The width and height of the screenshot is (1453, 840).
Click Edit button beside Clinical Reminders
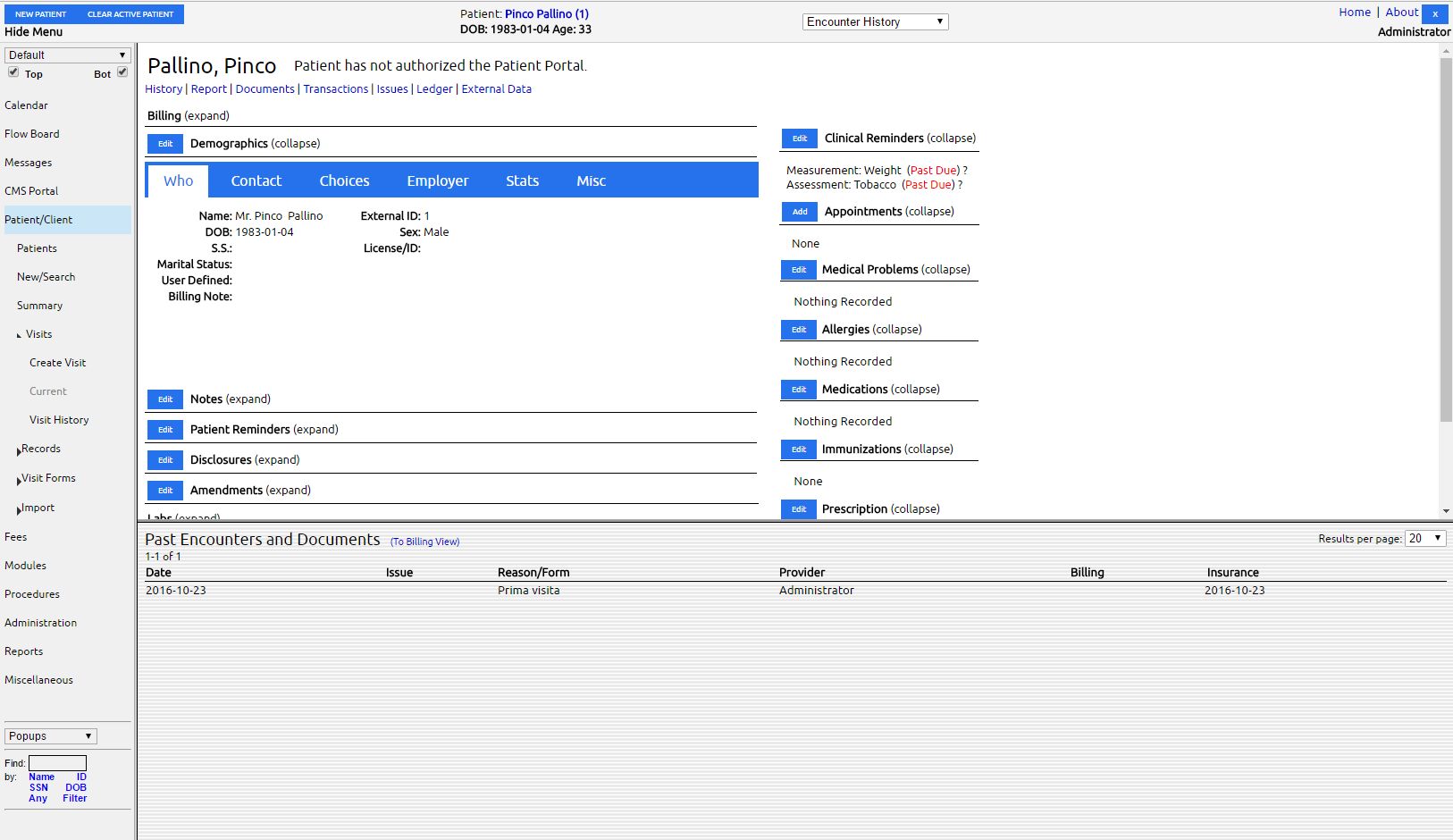pyautogui.click(x=799, y=139)
